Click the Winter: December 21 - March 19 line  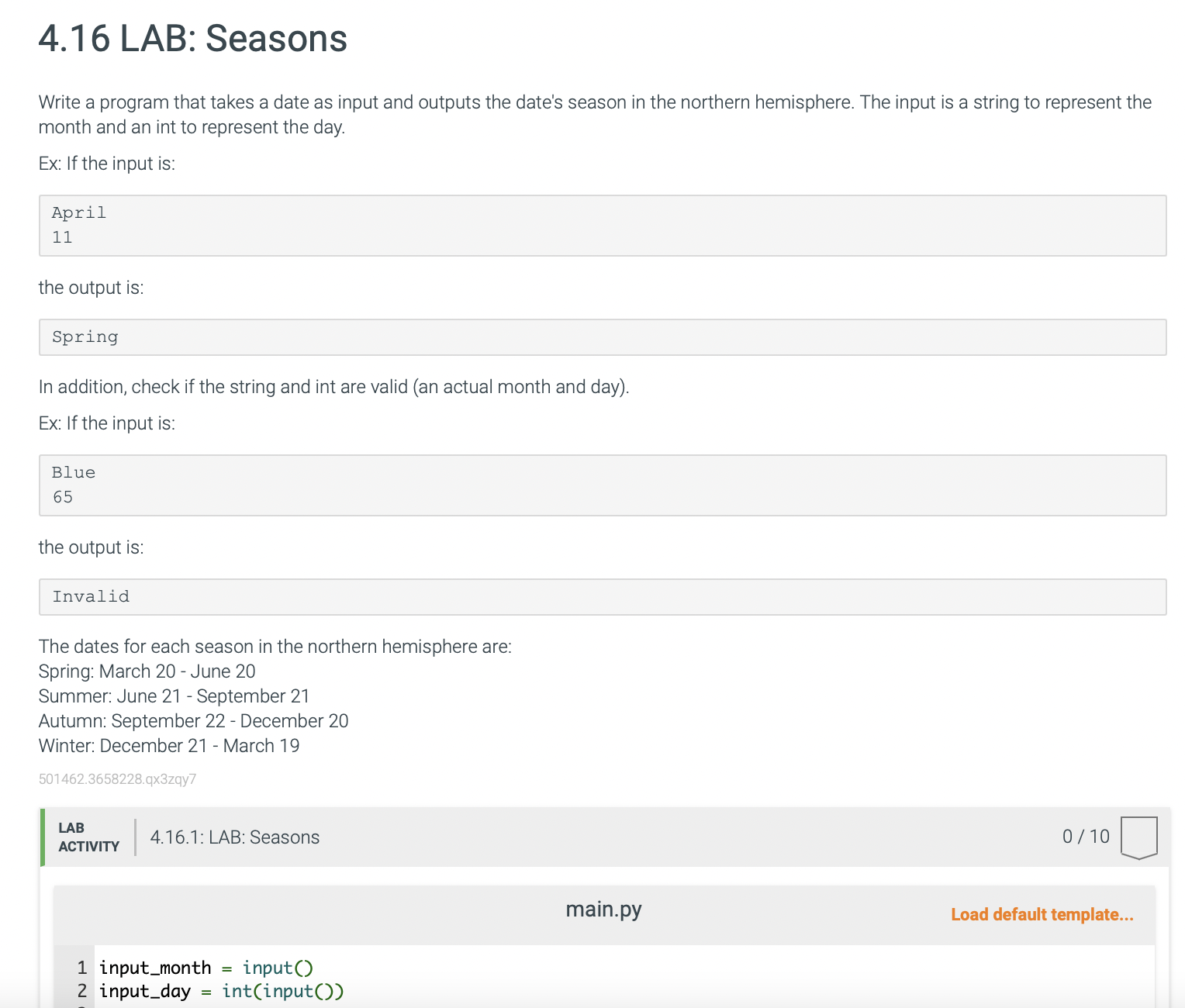tap(168, 746)
